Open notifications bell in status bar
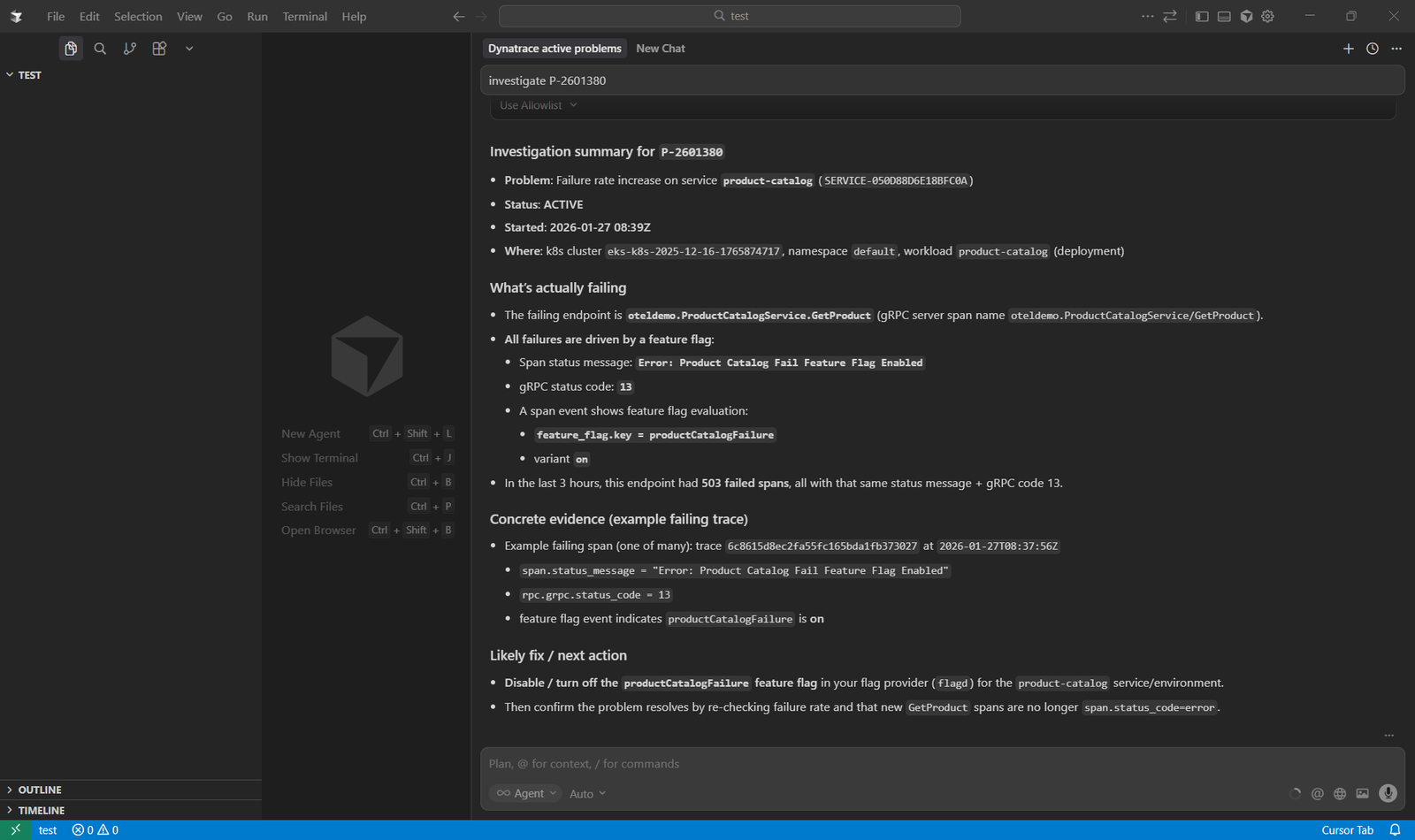Viewport: 1415px width, 840px height. click(1395, 830)
